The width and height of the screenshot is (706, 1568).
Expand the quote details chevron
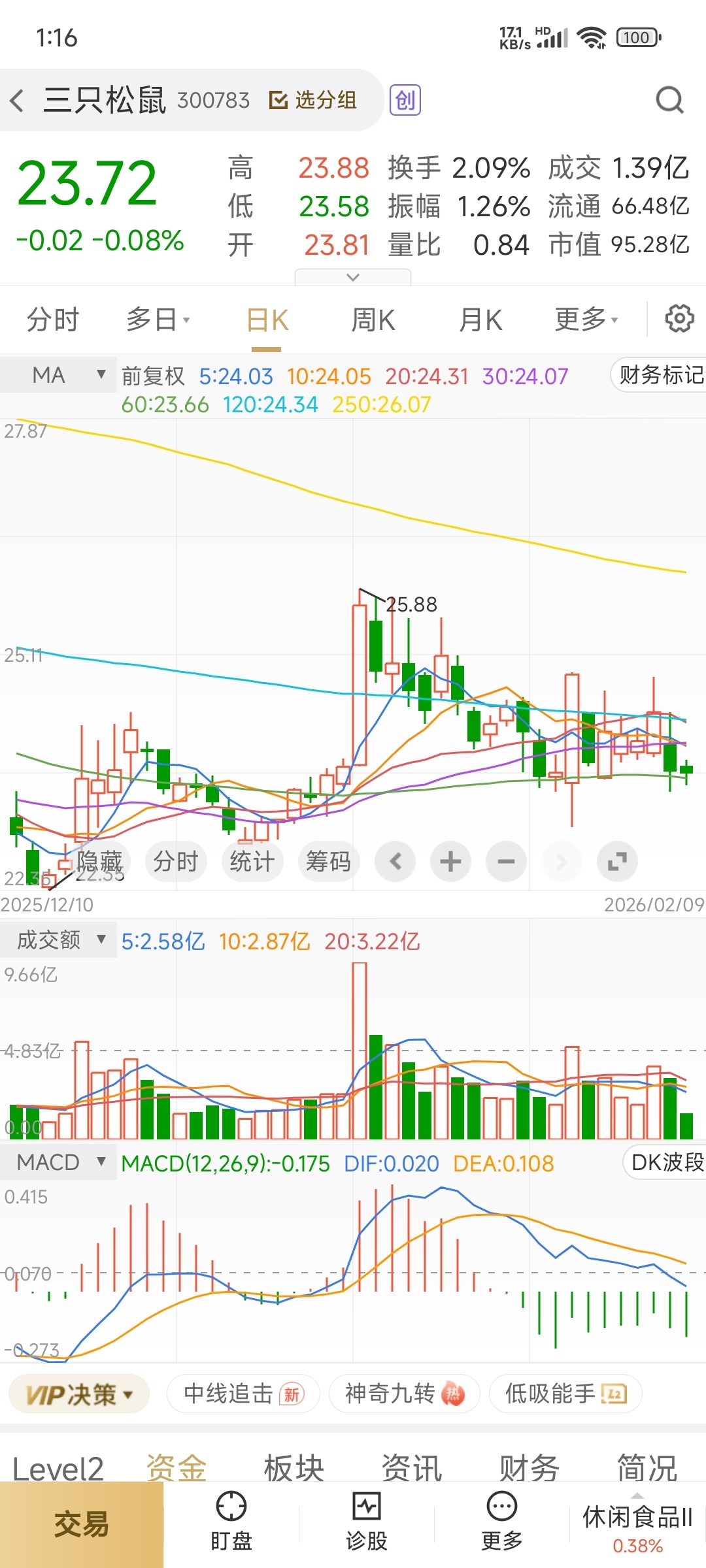(353, 277)
